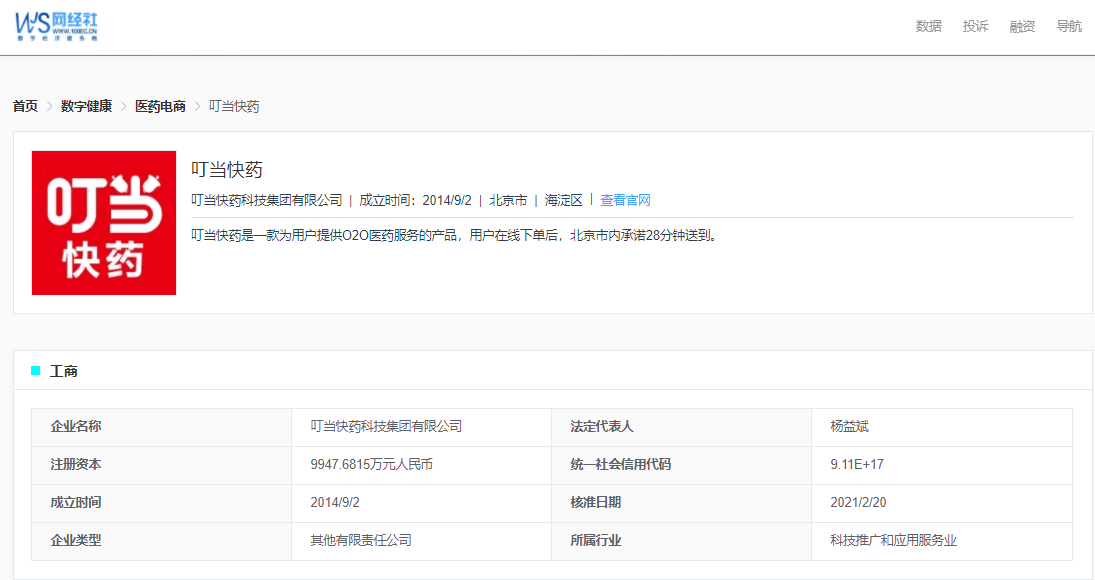Select the 所属行业 label cell
Image resolution: width=1095 pixels, height=580 pixels.
click(x=682, y=541)
